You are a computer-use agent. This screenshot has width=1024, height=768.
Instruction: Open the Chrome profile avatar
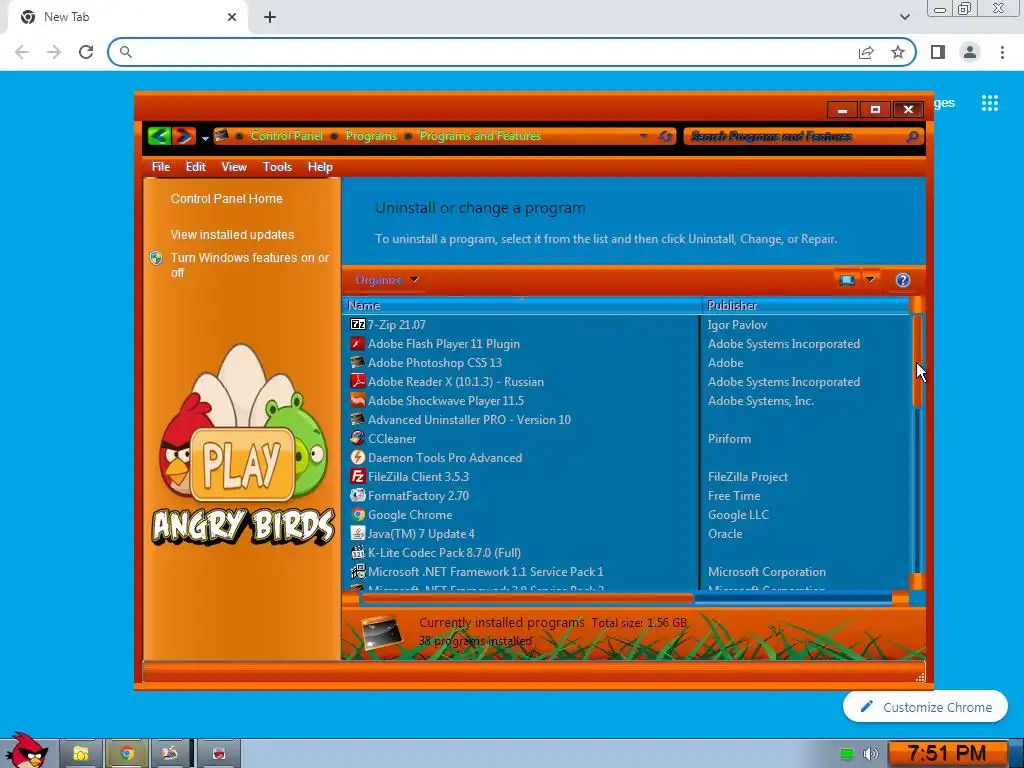point(970,52)
